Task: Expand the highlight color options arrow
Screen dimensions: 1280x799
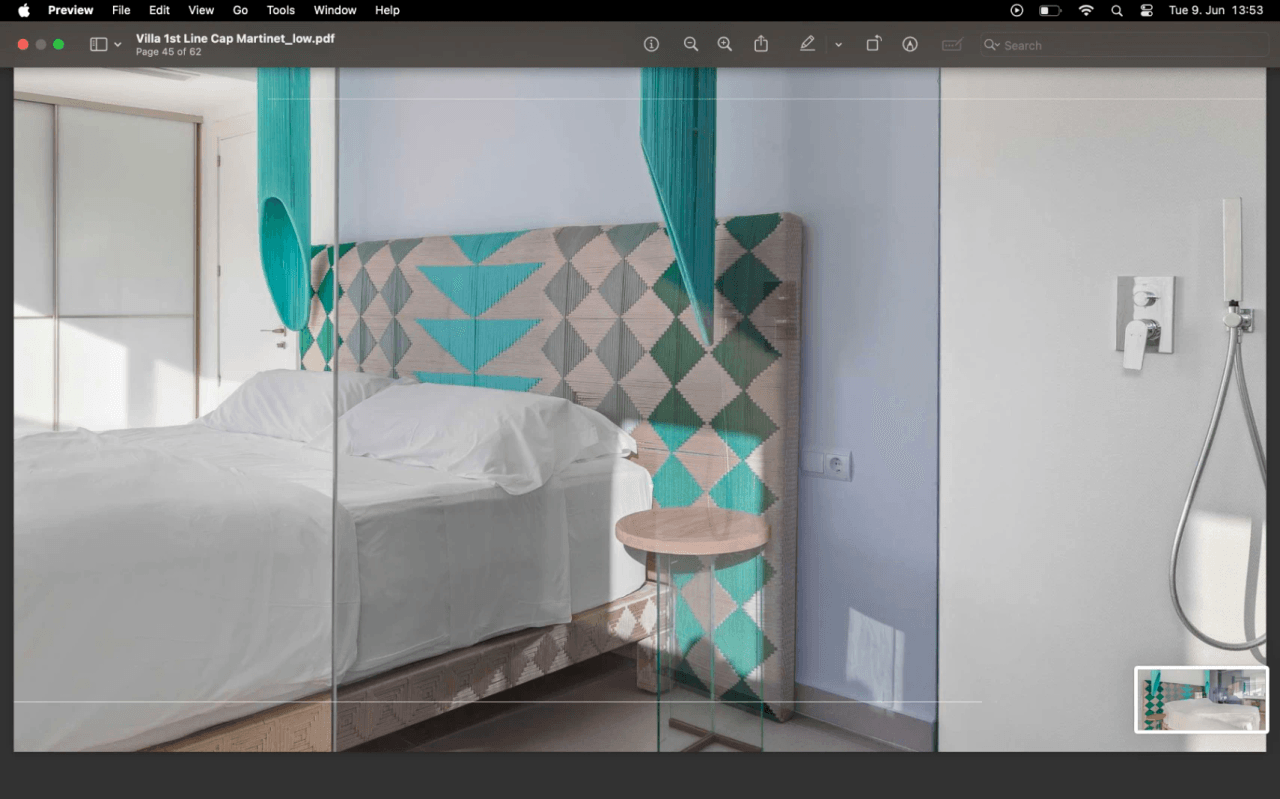Action: (x=838, y=45)
